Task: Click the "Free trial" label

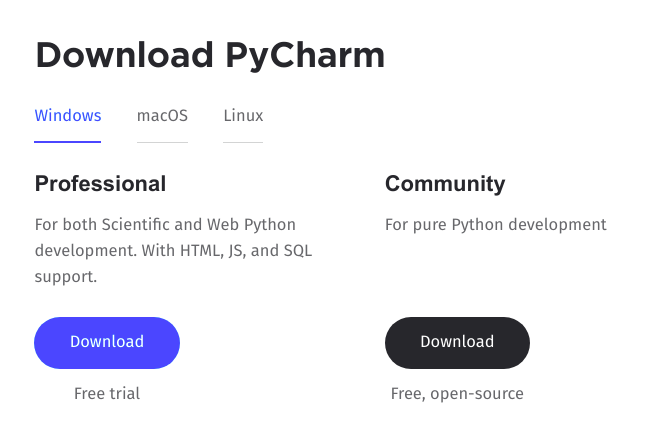Action: 107,394
